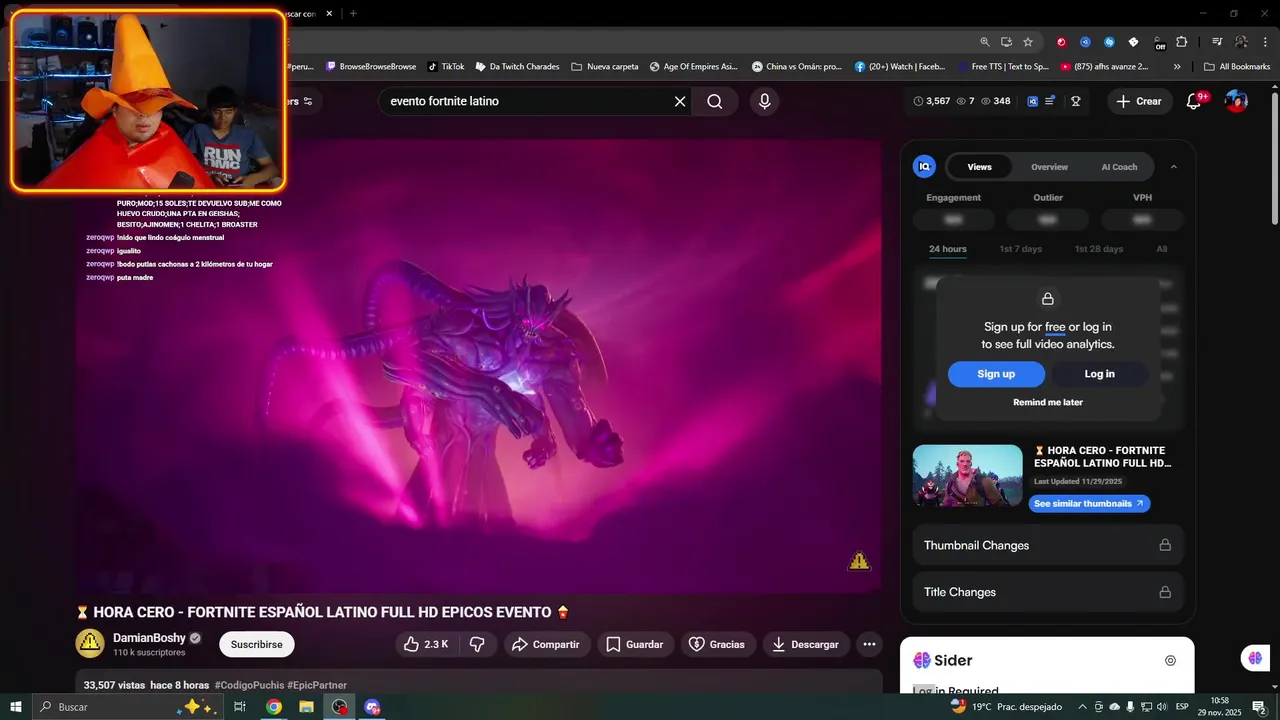Image resolution: width=1280 pixels, height=720 pixels.
Task: Open the Nueva carpeta bookmark folder
Action: click(605, 67)
